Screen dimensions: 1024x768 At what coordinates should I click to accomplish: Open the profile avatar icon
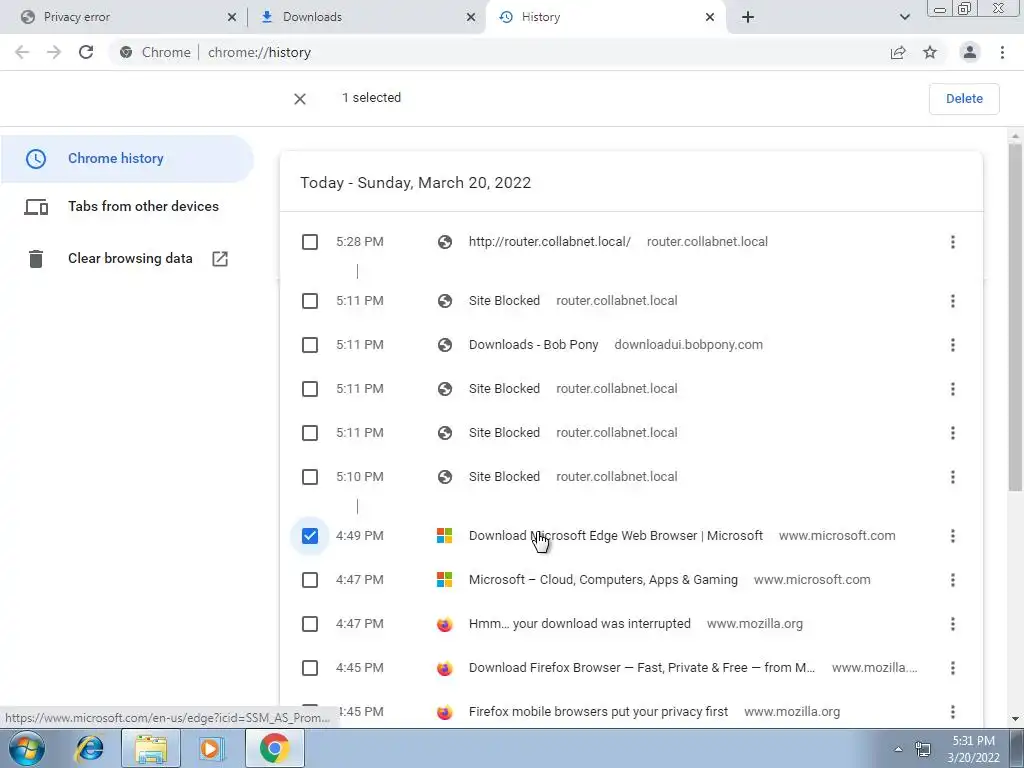click(970, 52)
